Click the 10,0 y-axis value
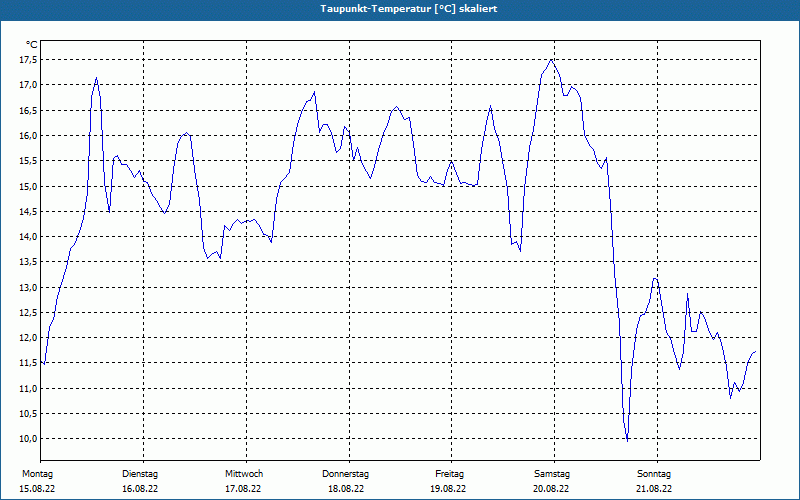The width and height of the screenshot is (800, 500). pos(30,439)
